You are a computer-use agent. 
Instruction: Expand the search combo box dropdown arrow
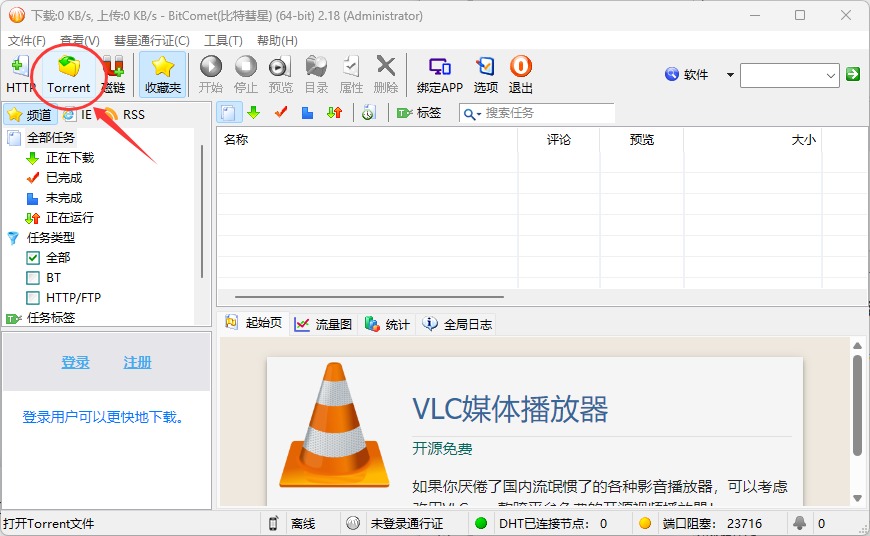tap(831, 75)
